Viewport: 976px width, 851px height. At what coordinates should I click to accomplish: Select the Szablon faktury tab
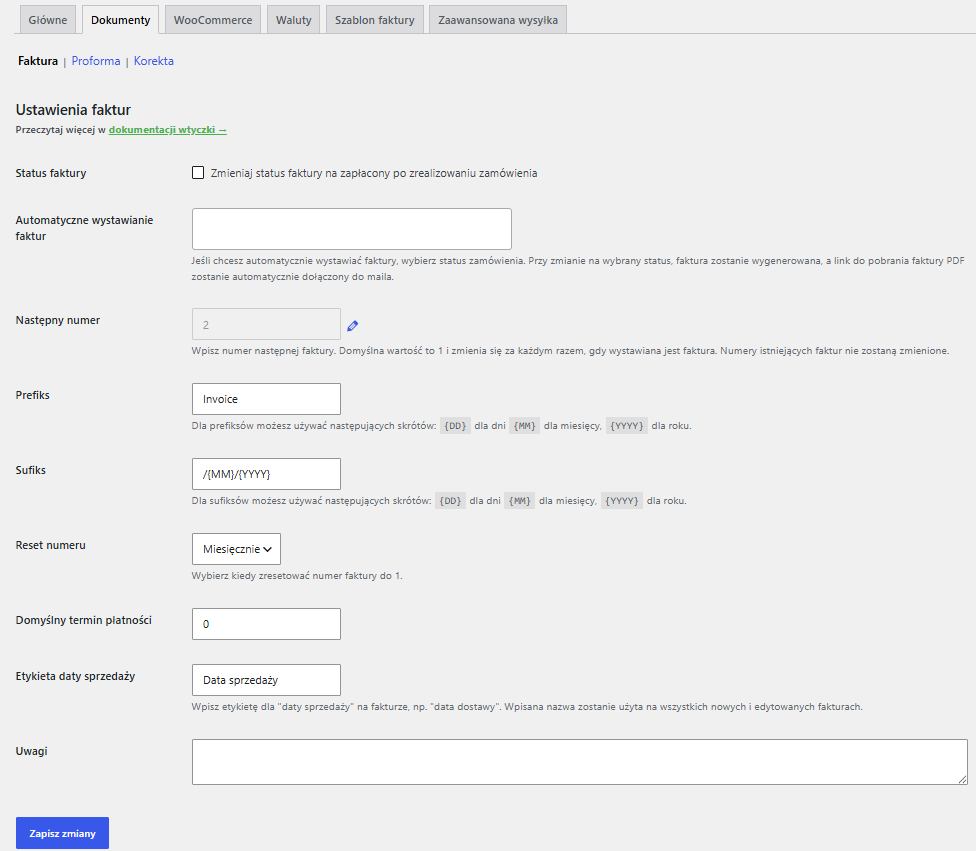(x=375, y=20)
